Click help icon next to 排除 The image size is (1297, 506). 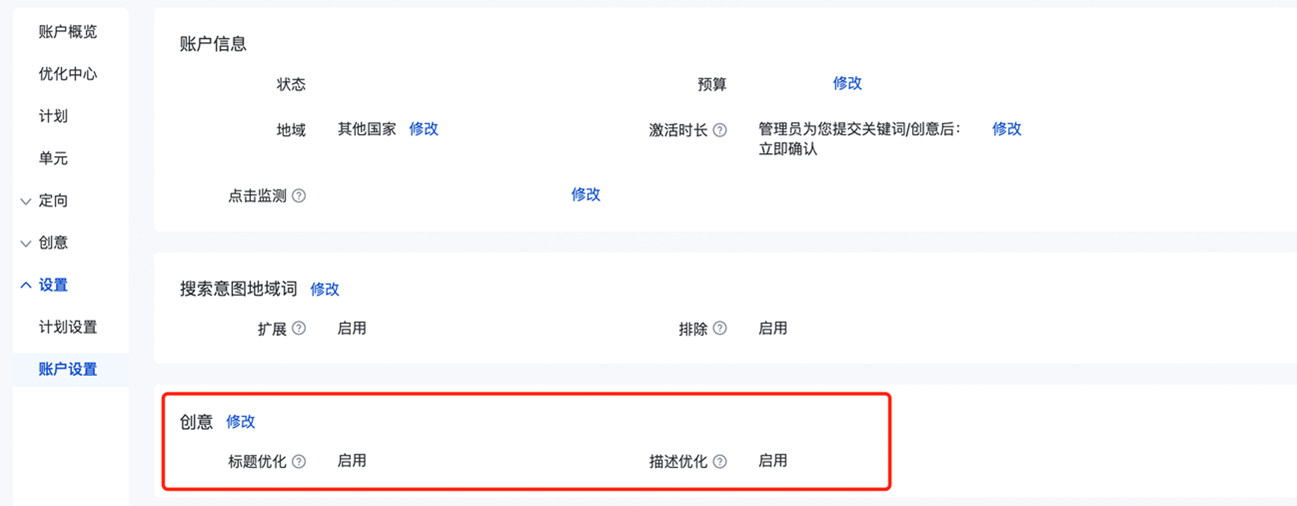click(x=720, y=329)
